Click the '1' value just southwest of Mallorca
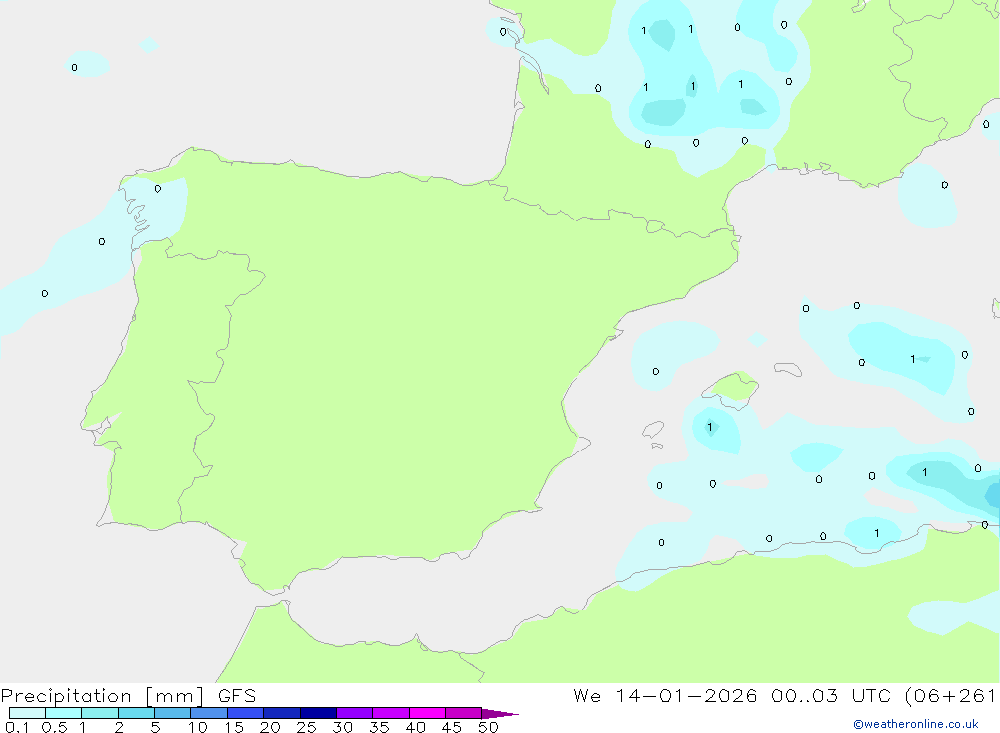The width and height of the screenshot is (1000, 733). tap(710, 427)
